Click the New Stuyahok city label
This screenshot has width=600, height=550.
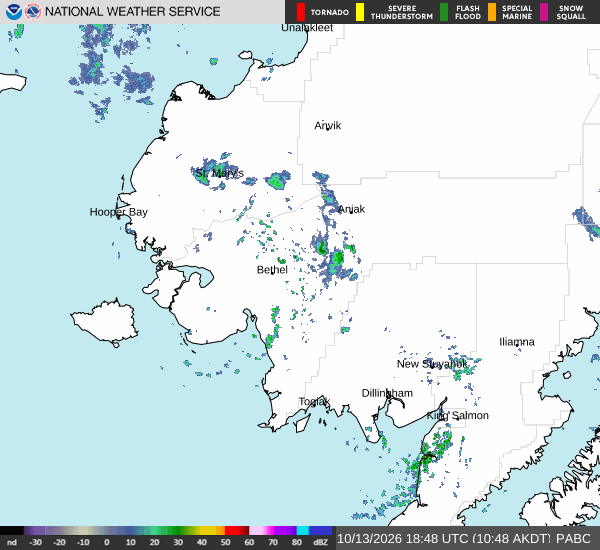click(432, 364)
